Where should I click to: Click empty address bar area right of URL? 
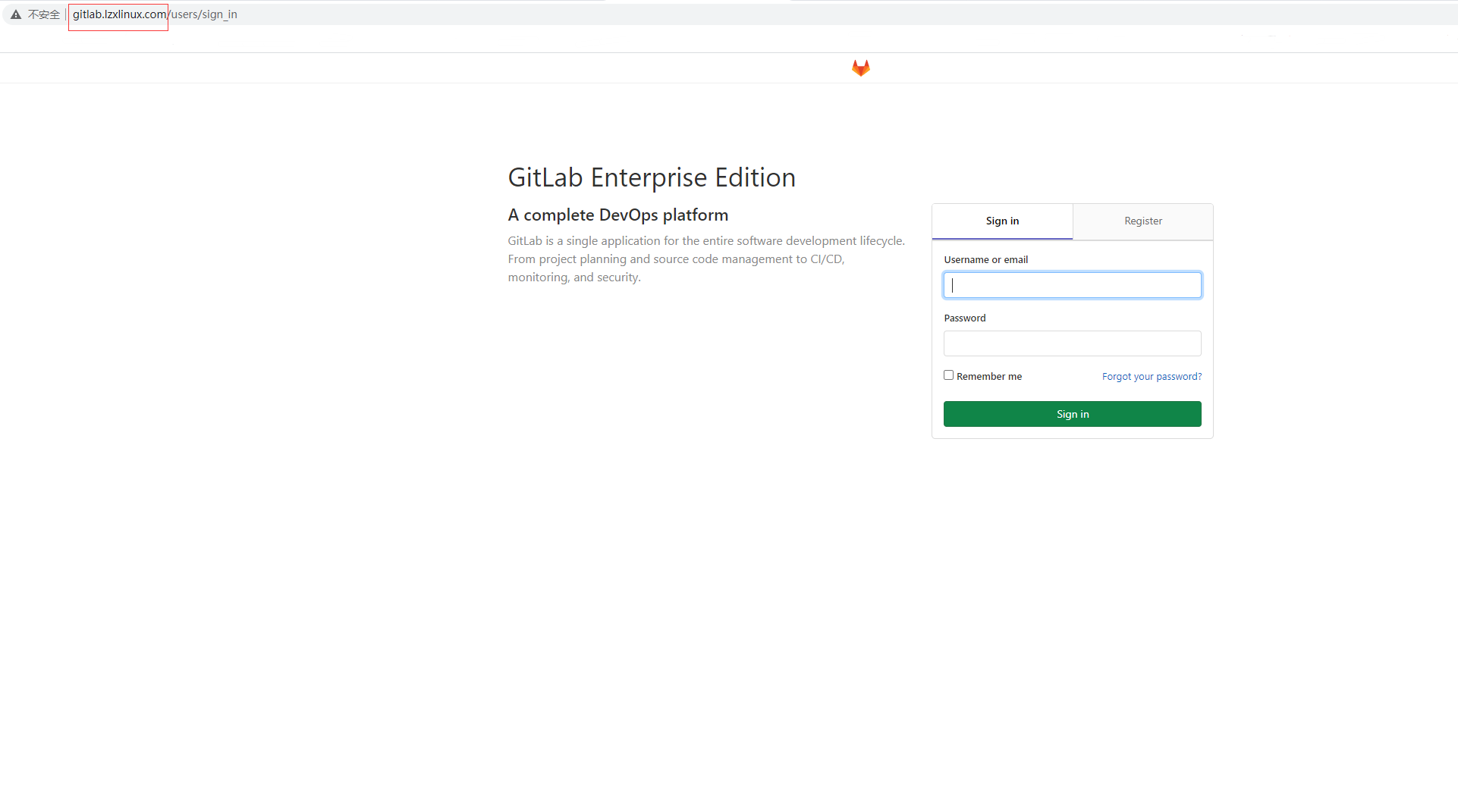point(834,14)
